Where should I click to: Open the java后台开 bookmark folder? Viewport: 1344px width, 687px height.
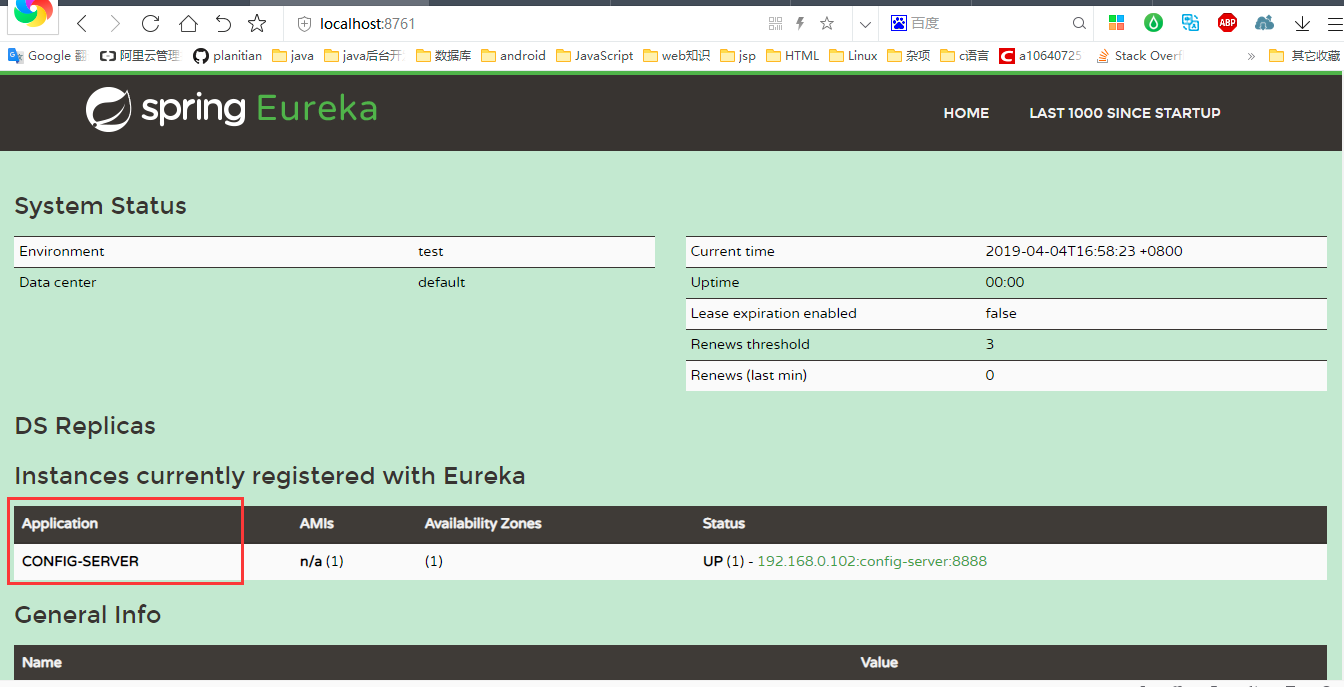[363, 56]
